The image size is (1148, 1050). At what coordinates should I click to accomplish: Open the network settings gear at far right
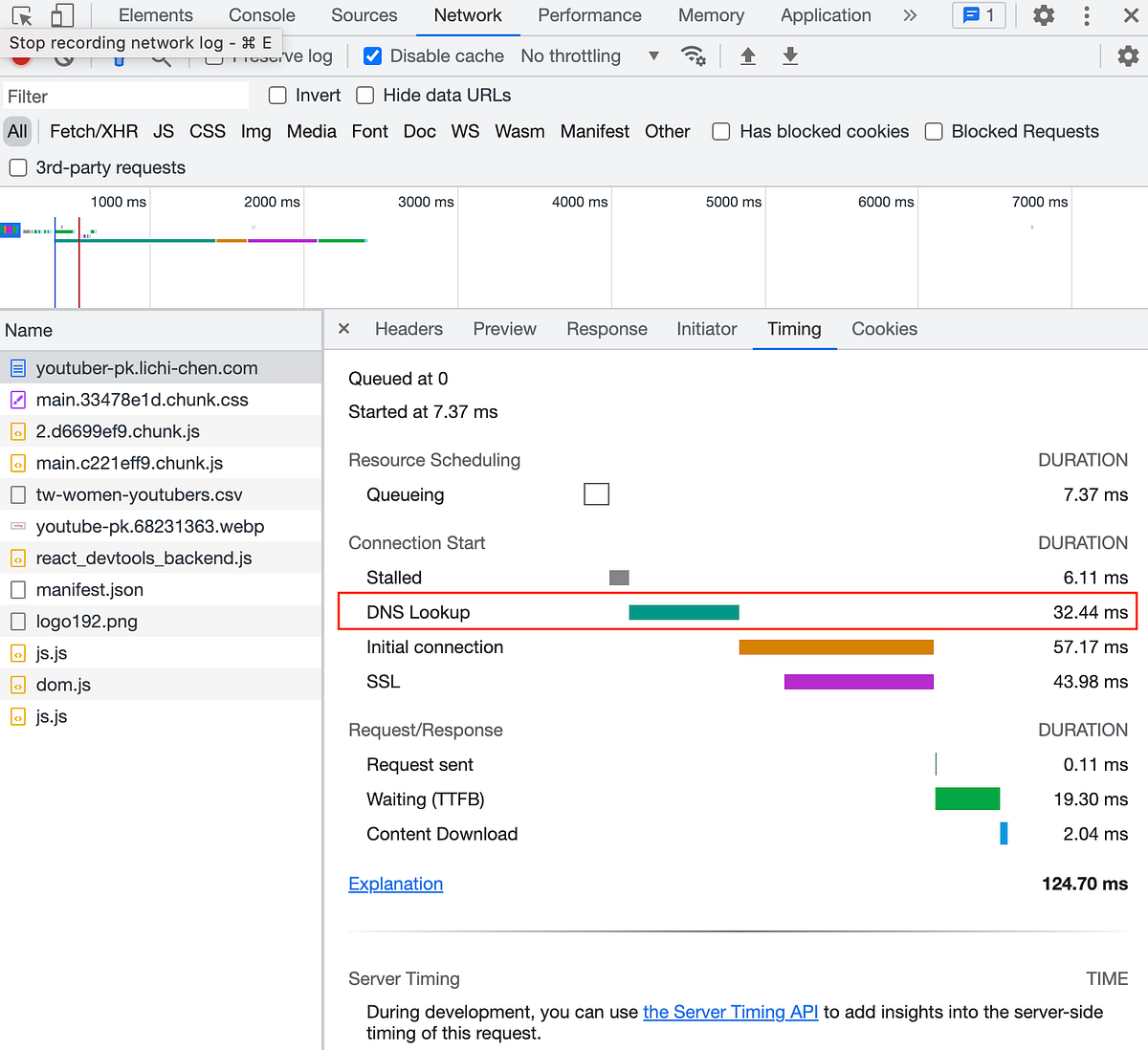click(1128, 56)
